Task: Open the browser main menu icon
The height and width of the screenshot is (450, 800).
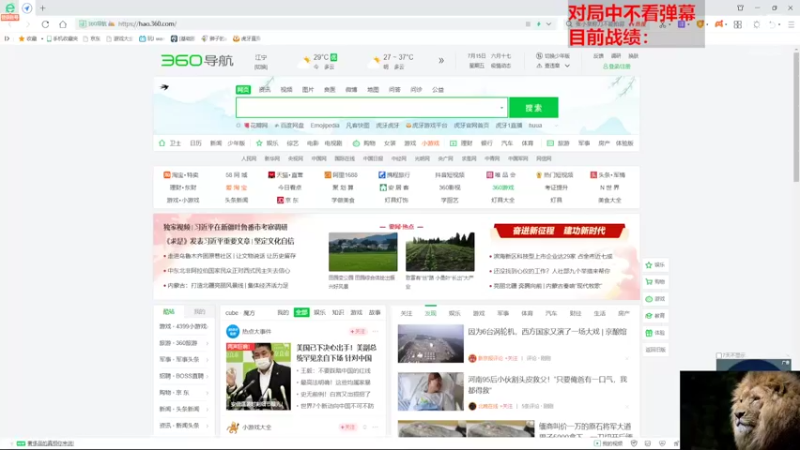Action: point(791,24)
